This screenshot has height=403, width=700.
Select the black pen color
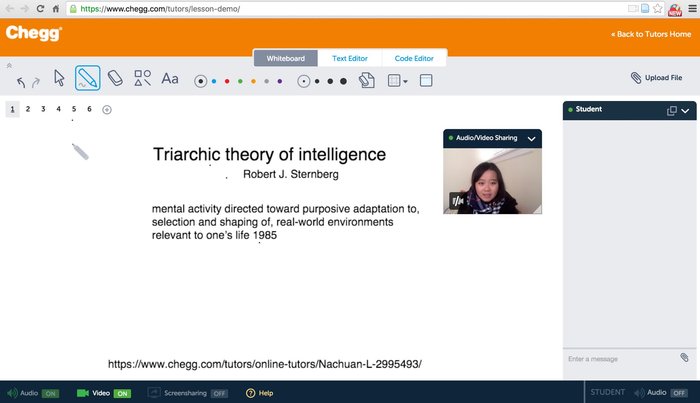pyautogui.click(x=200, y=81)
